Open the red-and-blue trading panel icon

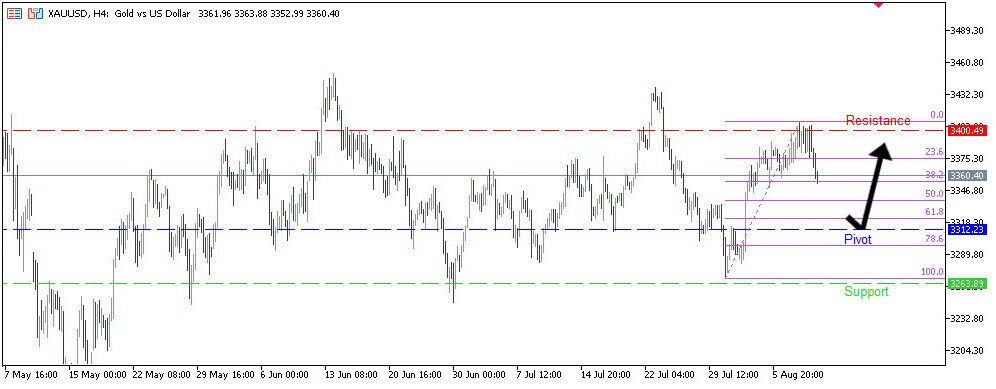pos(37,13)
